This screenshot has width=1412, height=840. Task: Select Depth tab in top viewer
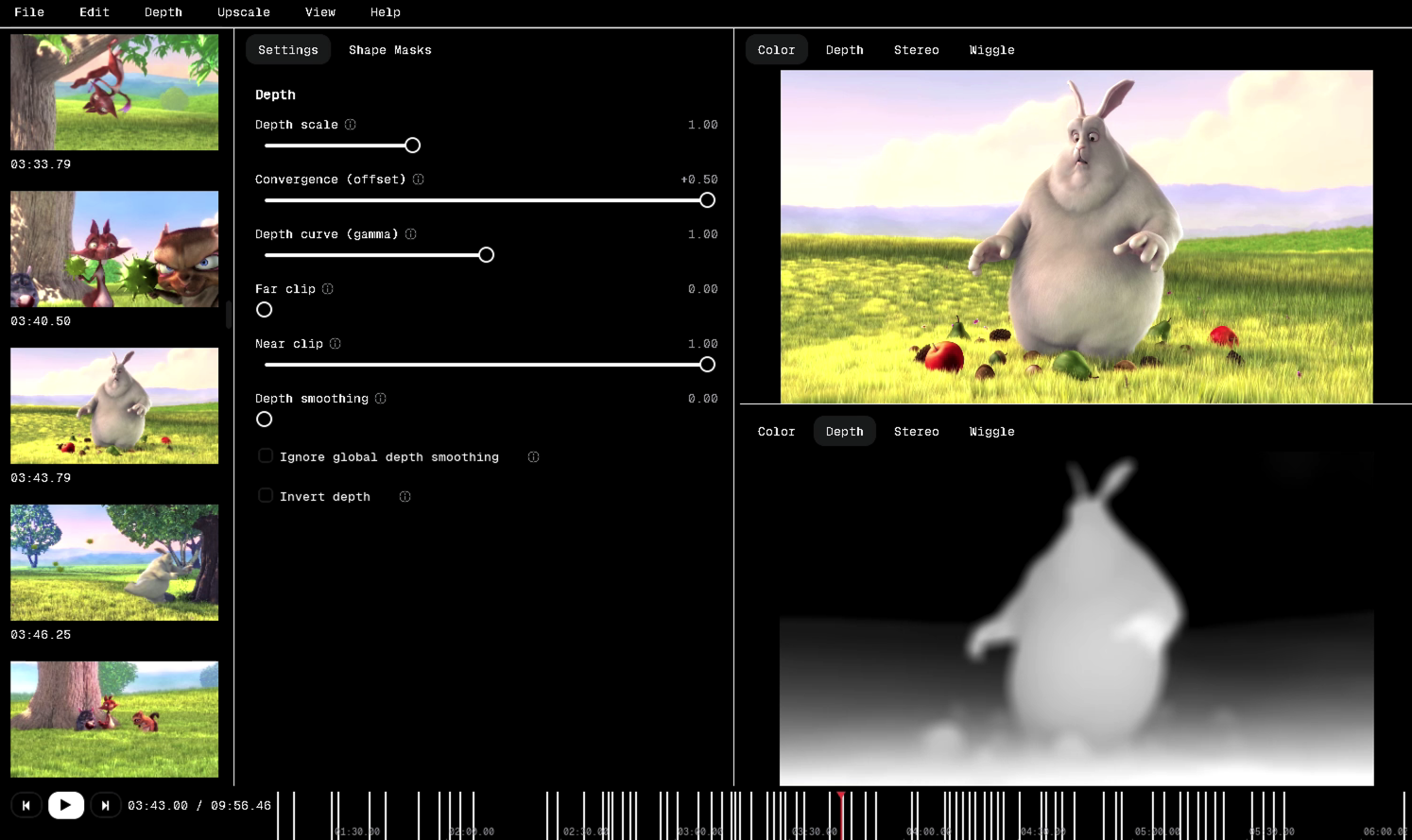pos(845,50)
